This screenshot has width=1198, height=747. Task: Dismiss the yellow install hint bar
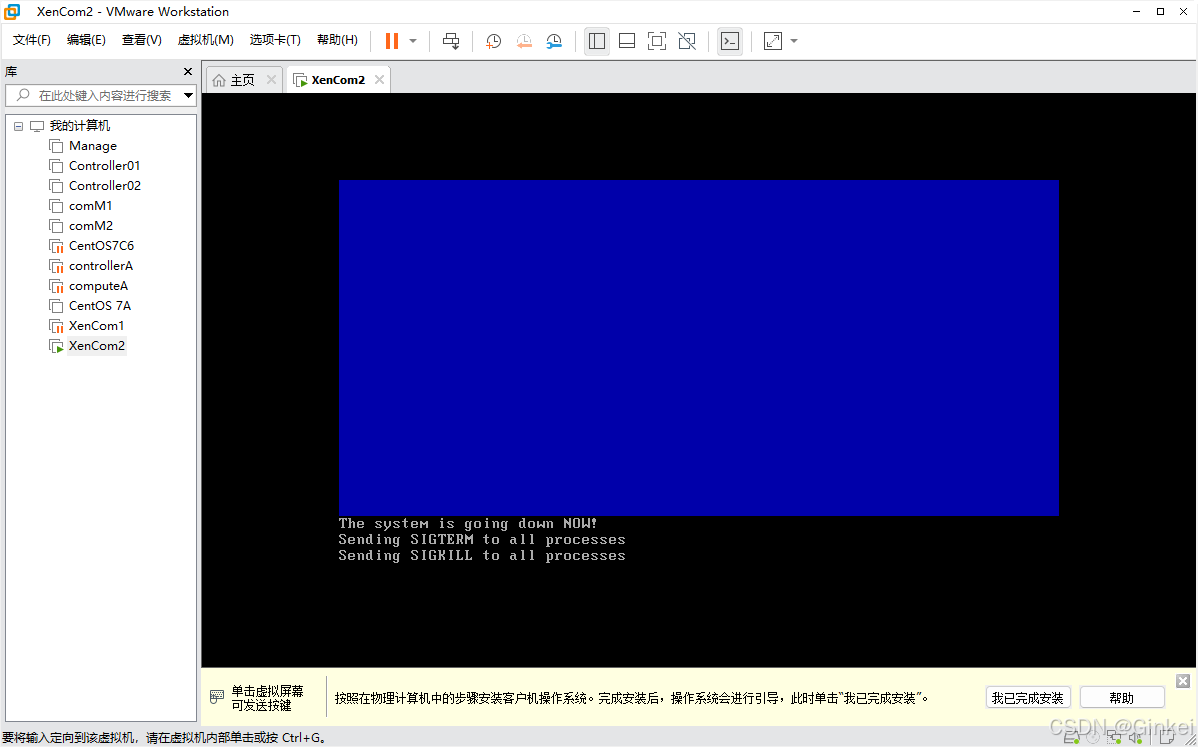coord(1183,681)
